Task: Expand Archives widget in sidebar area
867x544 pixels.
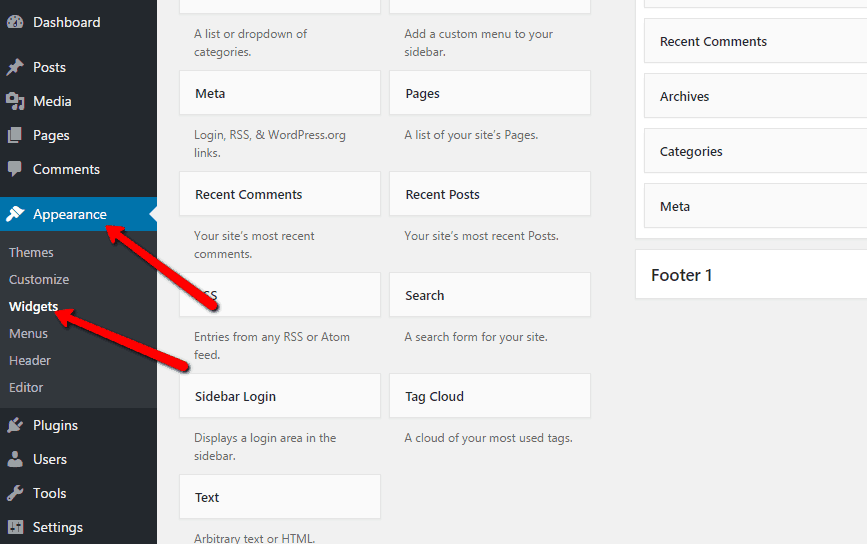Action: click(755, 96)
